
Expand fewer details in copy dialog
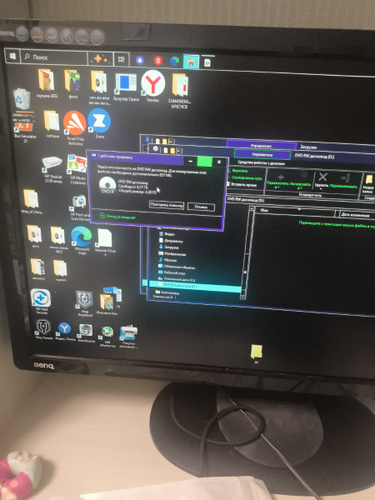(x=117, y=217)
